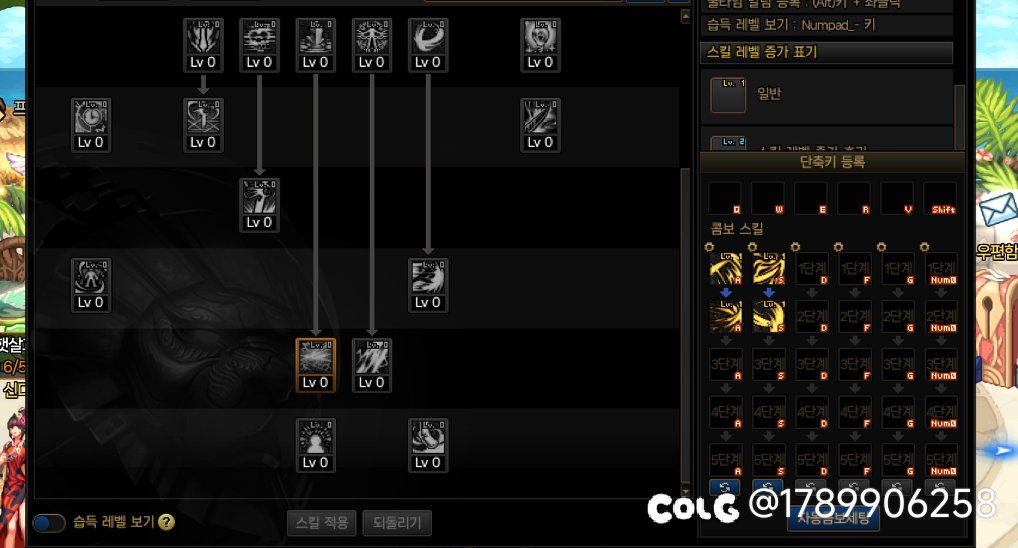Select the highlighted orange-bordered Lv 0 skill
The width and height of the screenshot is (1018, 548).
tap(316, 365)
